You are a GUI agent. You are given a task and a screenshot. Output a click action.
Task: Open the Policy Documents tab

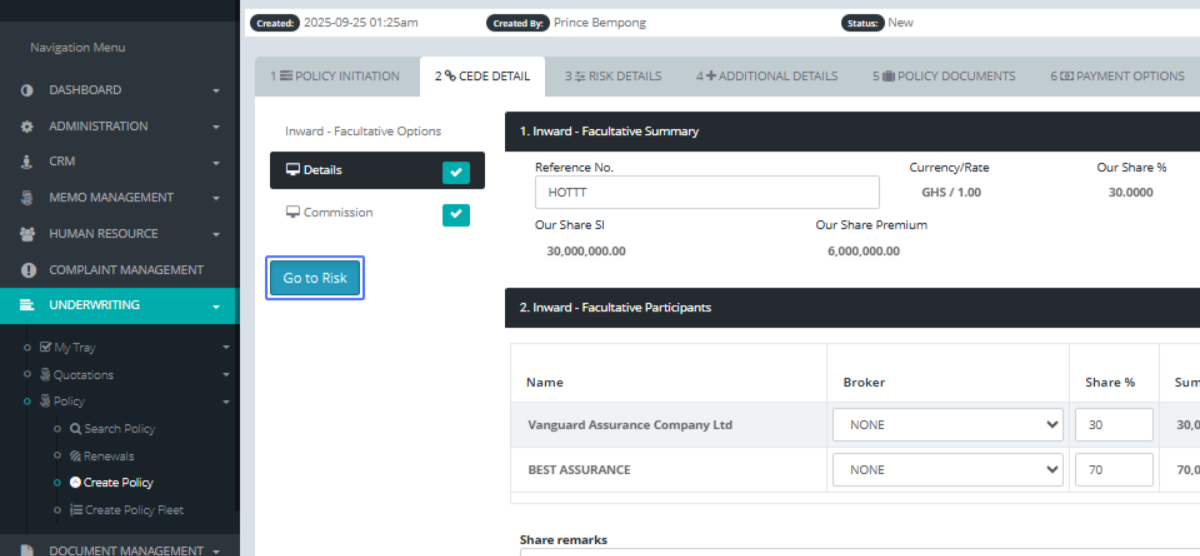943,76
